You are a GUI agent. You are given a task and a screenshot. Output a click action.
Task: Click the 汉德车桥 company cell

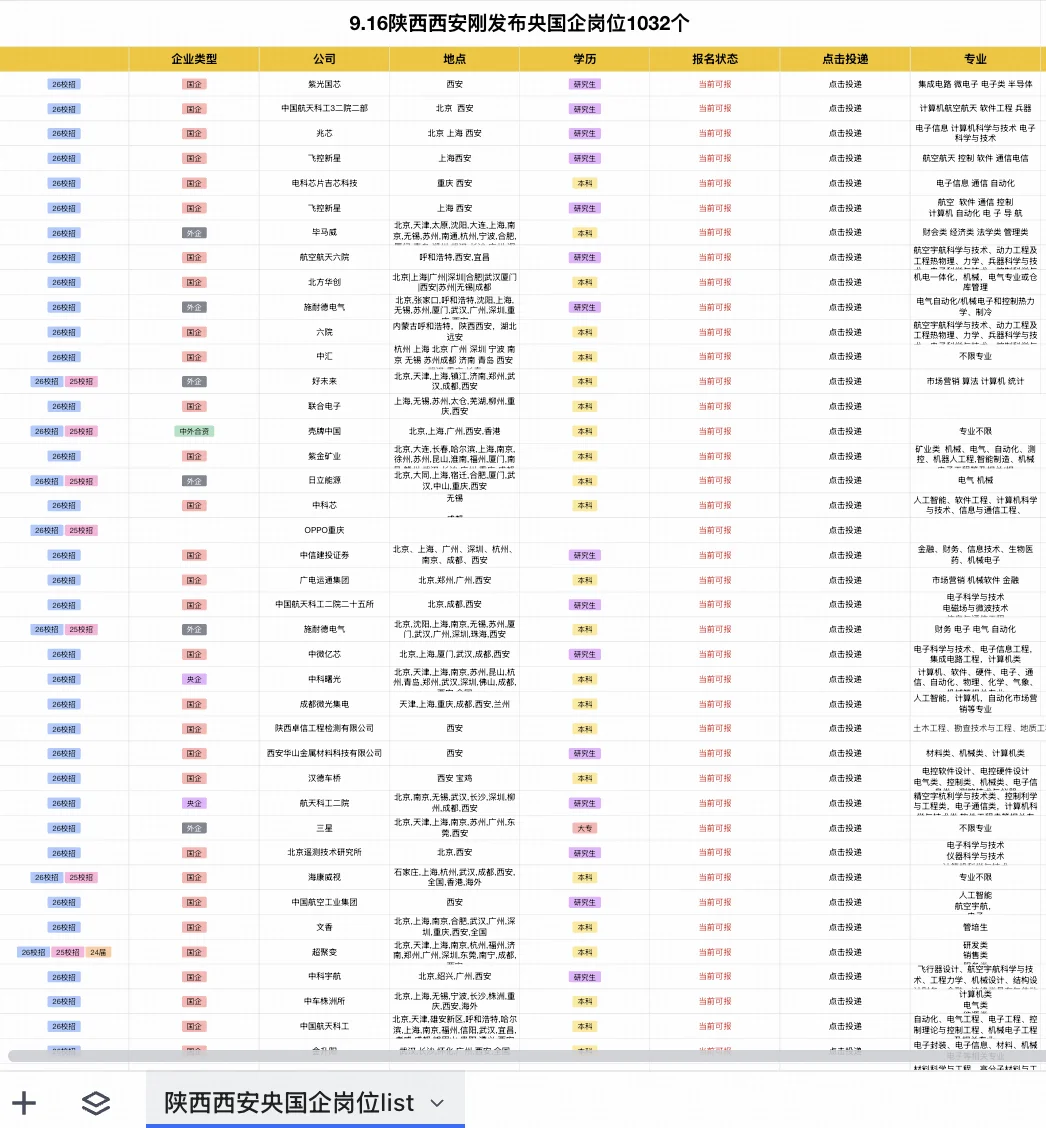pos(324,778)
